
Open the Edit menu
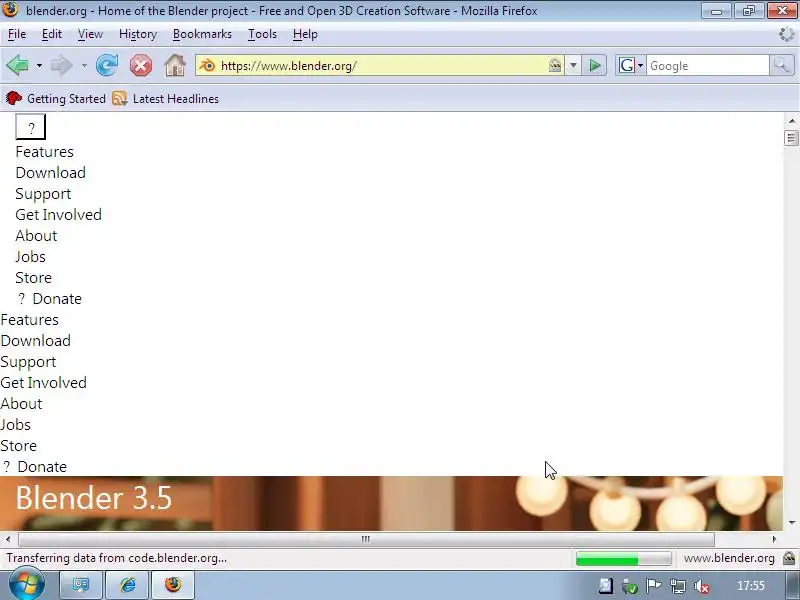point(52,34)
